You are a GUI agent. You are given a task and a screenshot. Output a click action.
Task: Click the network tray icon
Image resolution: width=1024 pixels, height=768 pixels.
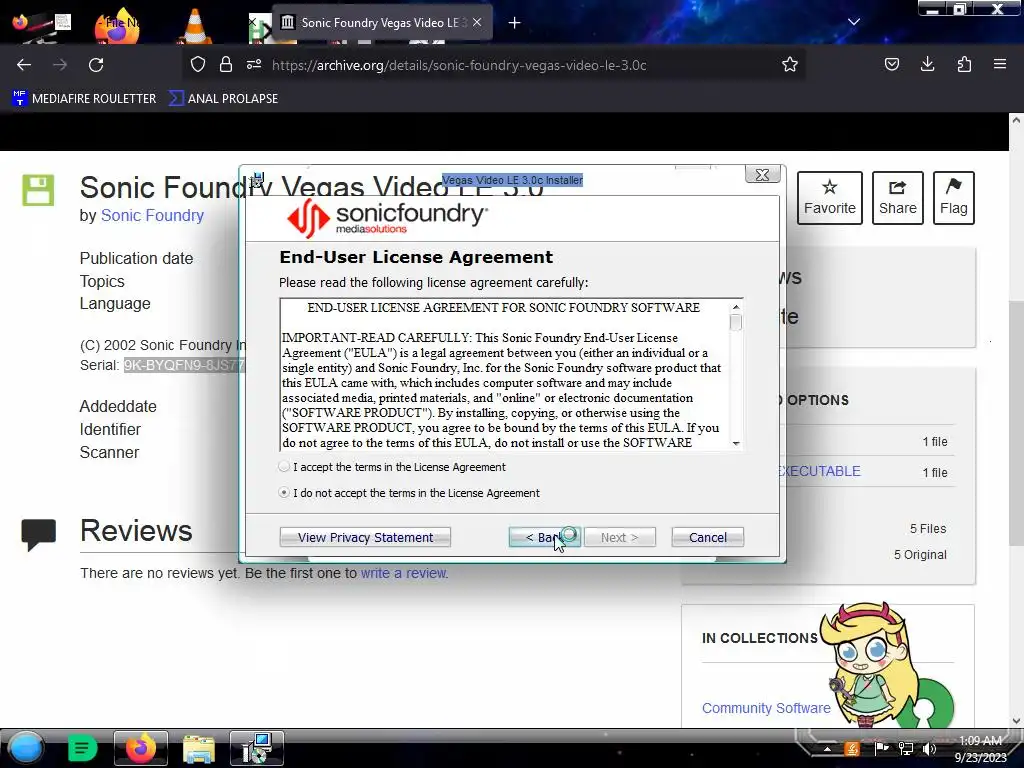coord(906,748)
